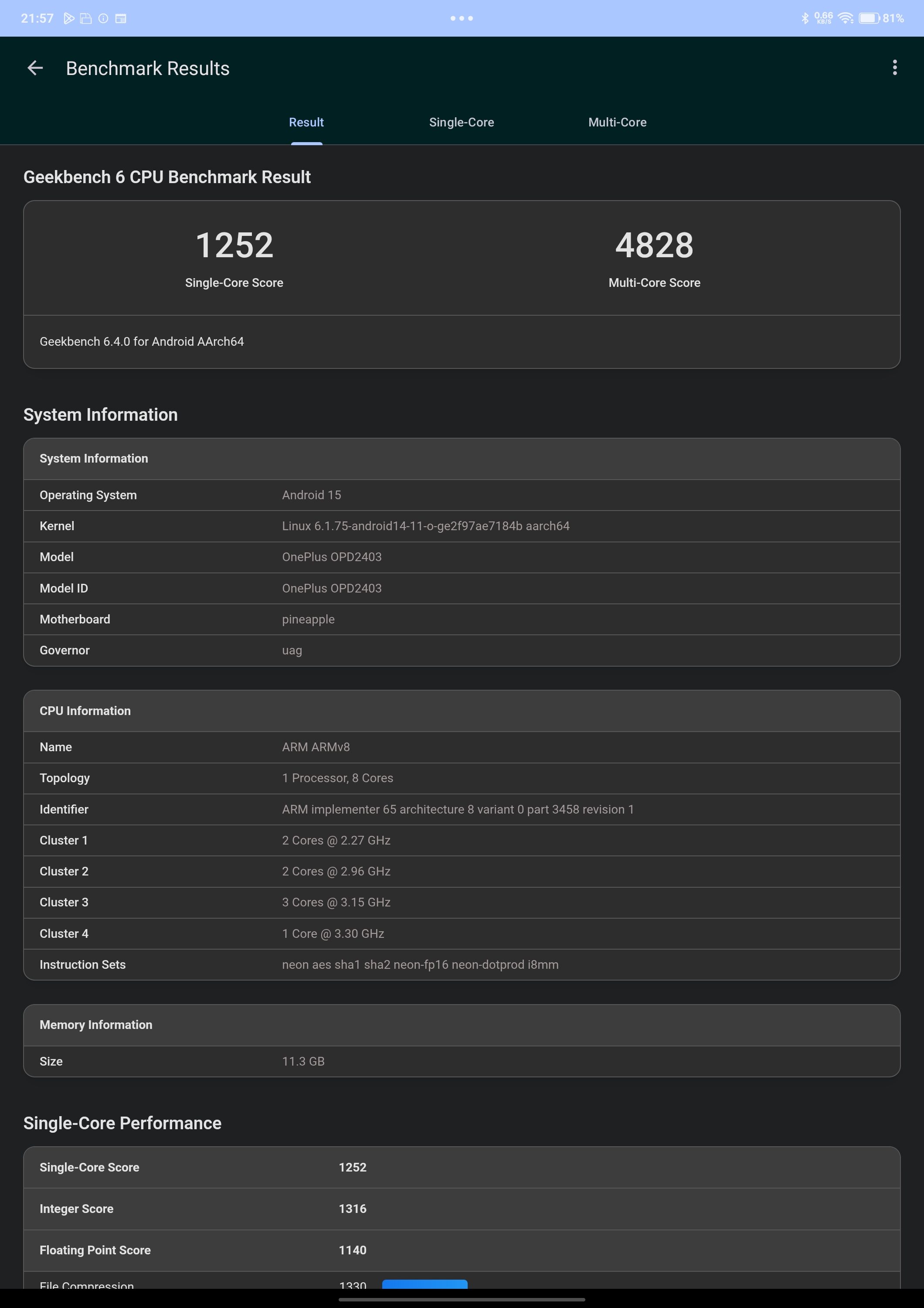
Task: Tap the calendar notification icon
Action: point(121,18)
